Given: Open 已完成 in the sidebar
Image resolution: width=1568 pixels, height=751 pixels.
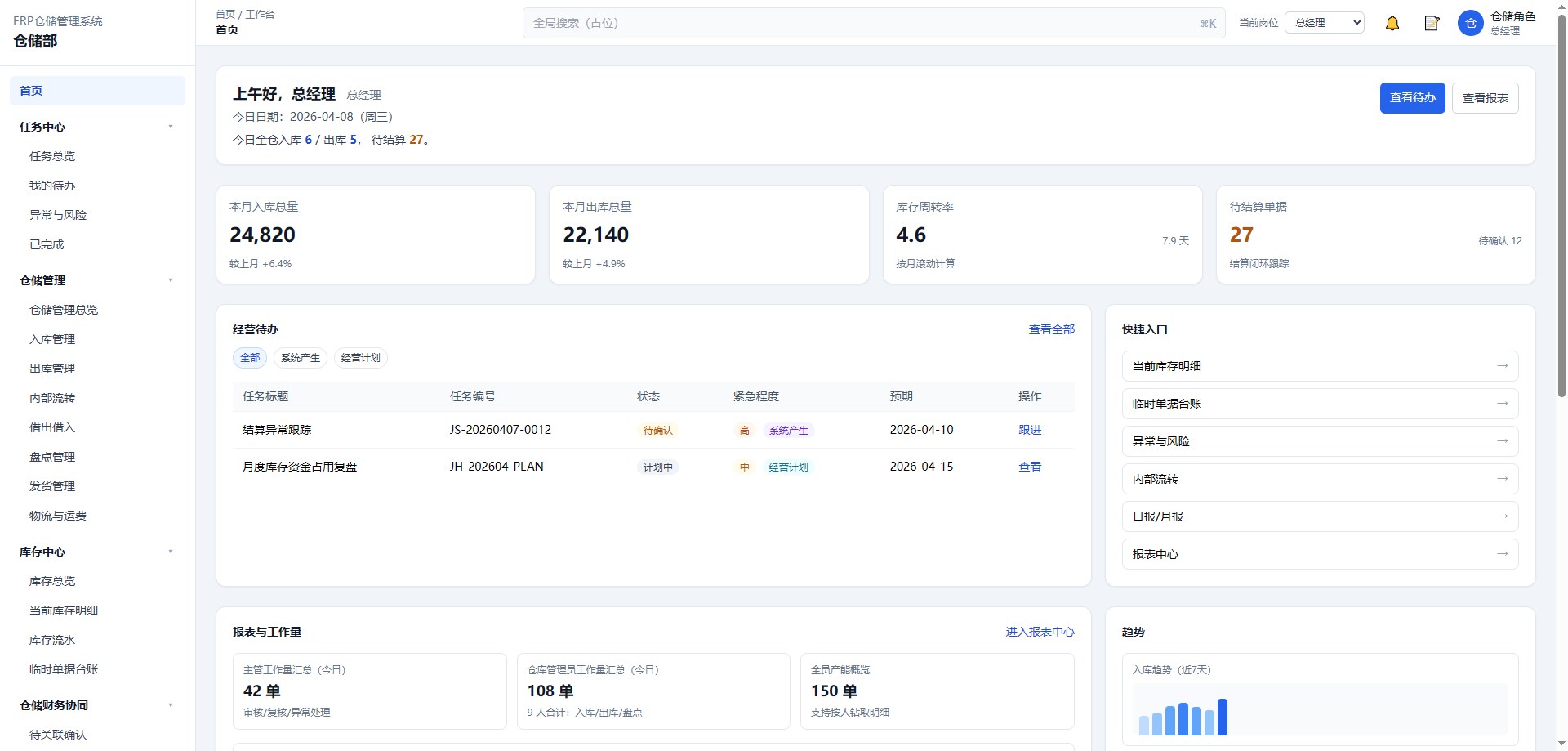Looking at the screenshot, I should pos(97,244).
